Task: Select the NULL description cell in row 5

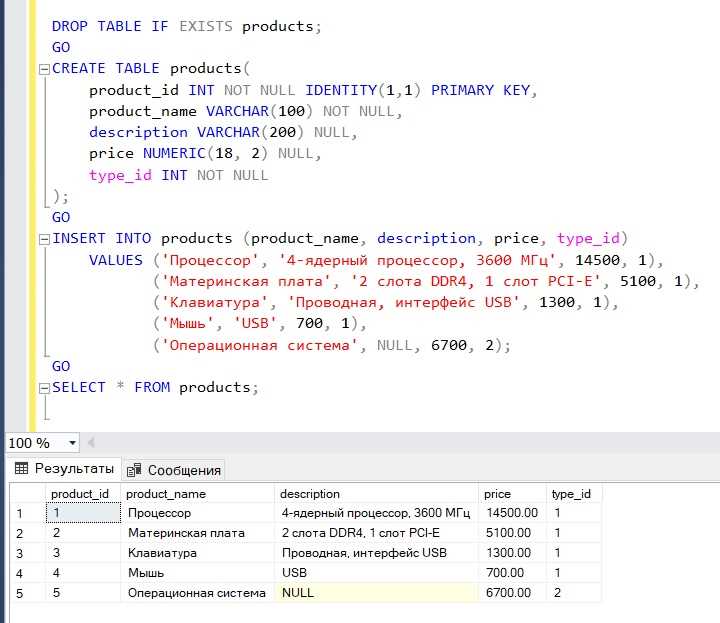Action: [x=377, y=593]
